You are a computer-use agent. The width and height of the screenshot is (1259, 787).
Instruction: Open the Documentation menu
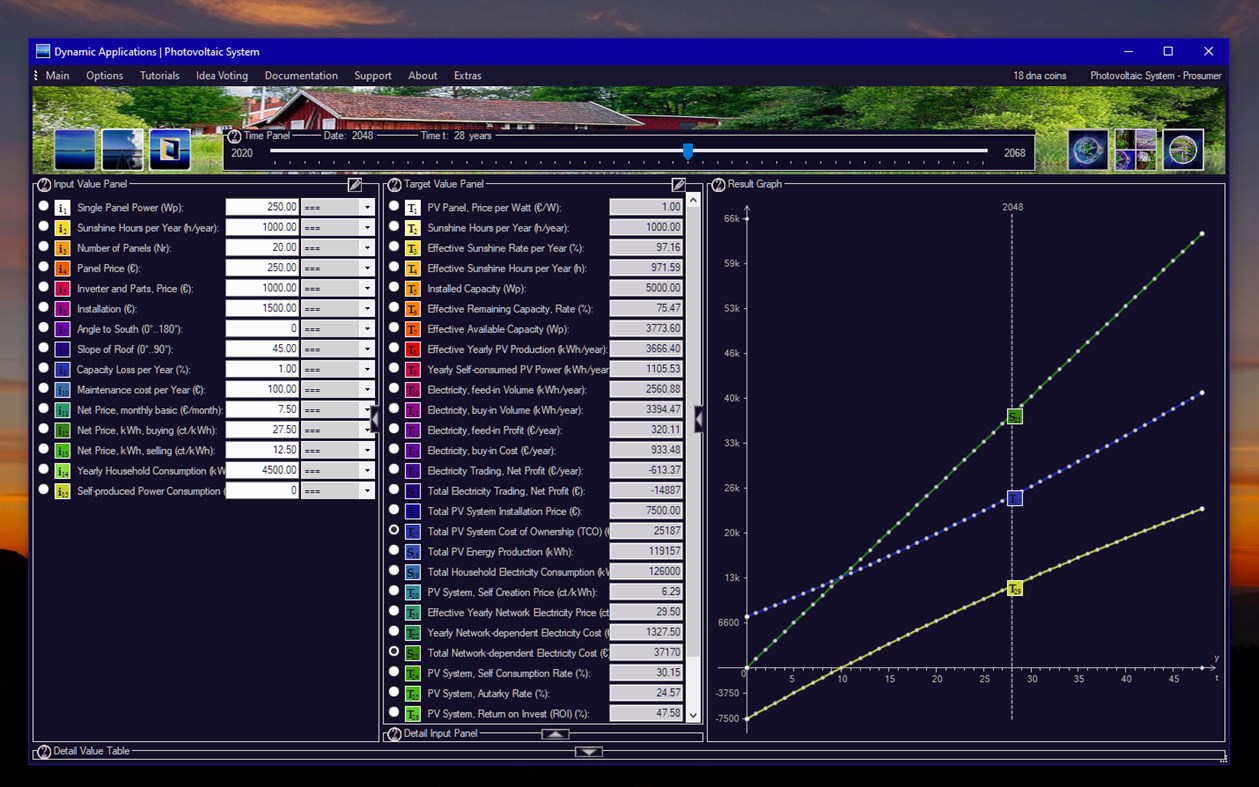coord(301,76)
